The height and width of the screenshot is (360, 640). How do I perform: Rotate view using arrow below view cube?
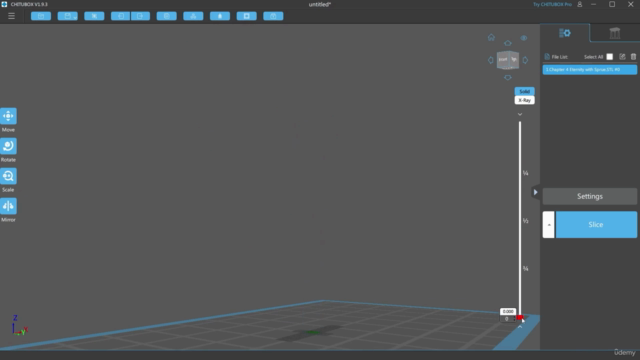click(x=508, y=78)
